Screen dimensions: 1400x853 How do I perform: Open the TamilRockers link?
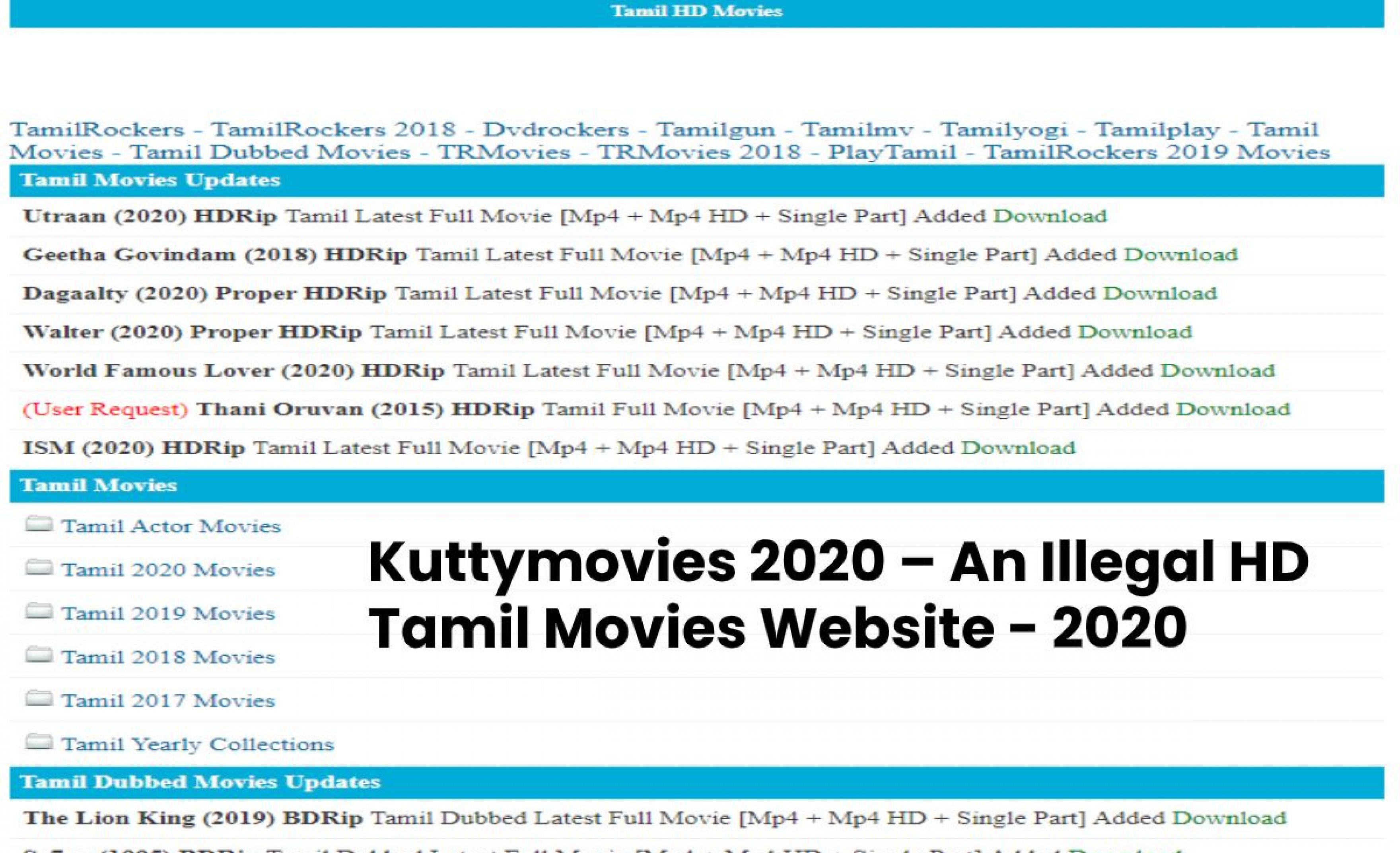point(97,130)
